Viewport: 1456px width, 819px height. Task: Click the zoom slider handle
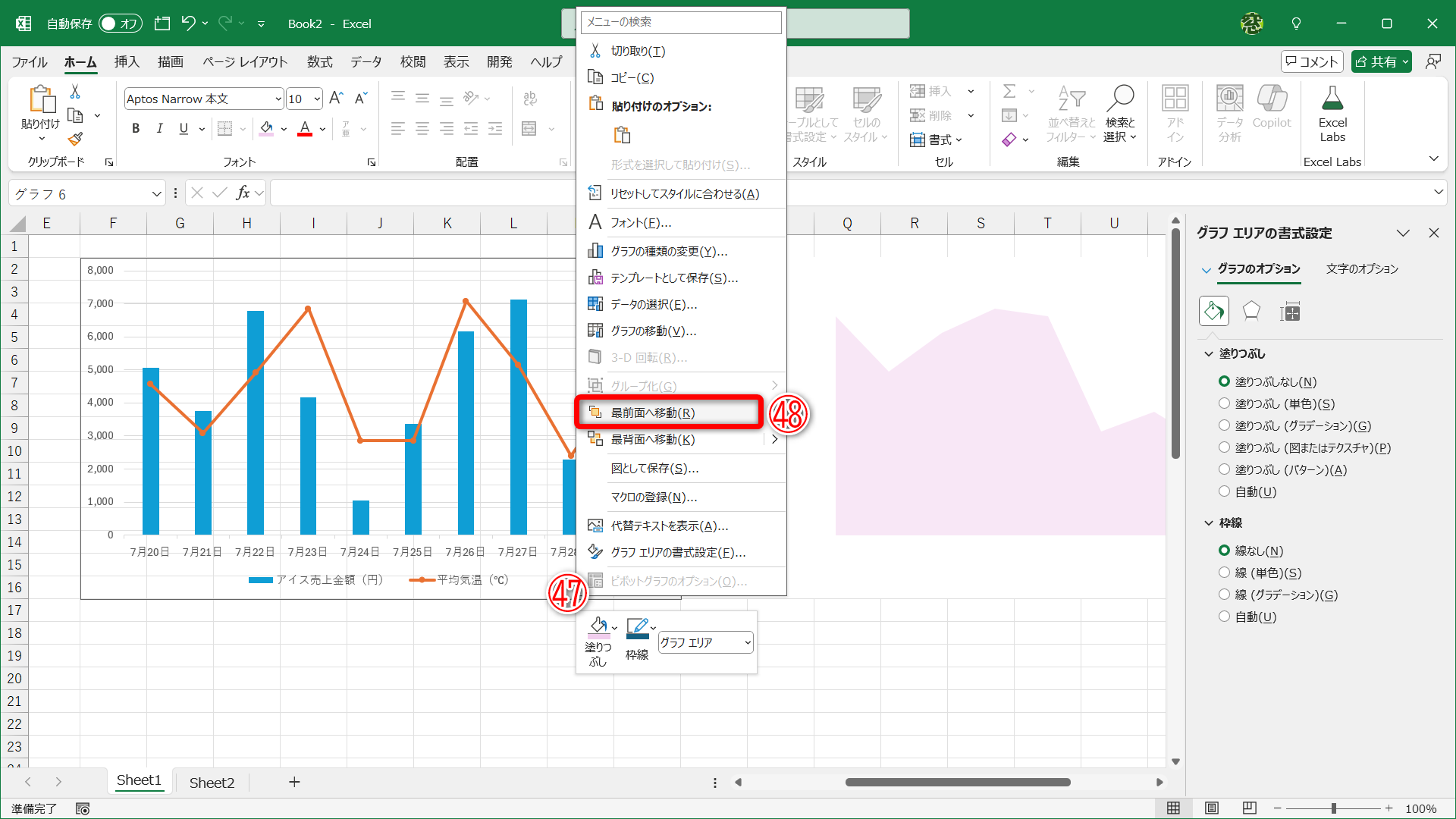tap(1333, 808)
